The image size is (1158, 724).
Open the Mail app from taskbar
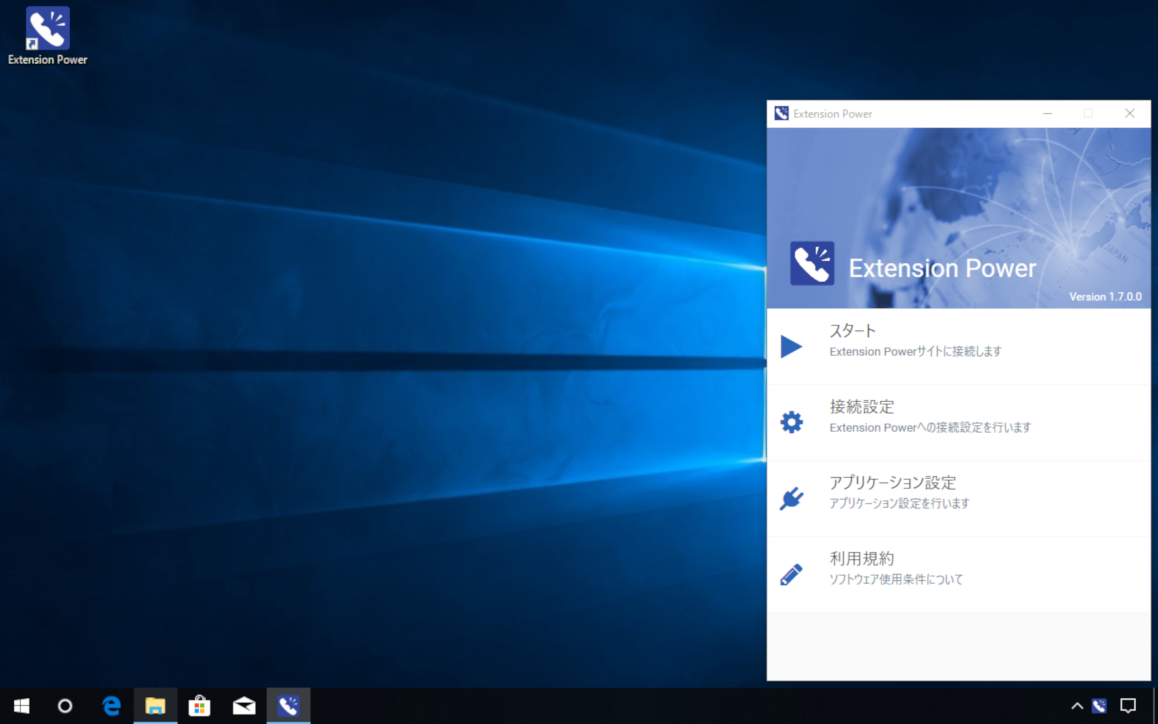(244, 706)
